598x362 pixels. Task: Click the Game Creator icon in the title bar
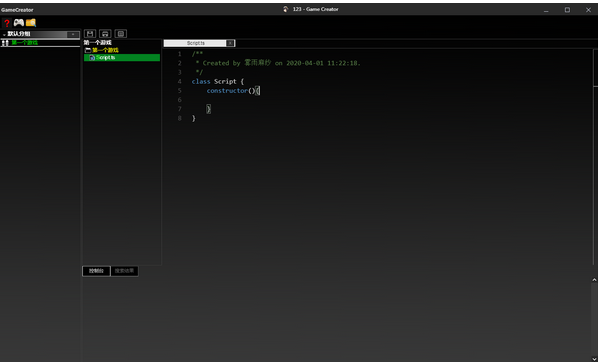pos(286,9)
